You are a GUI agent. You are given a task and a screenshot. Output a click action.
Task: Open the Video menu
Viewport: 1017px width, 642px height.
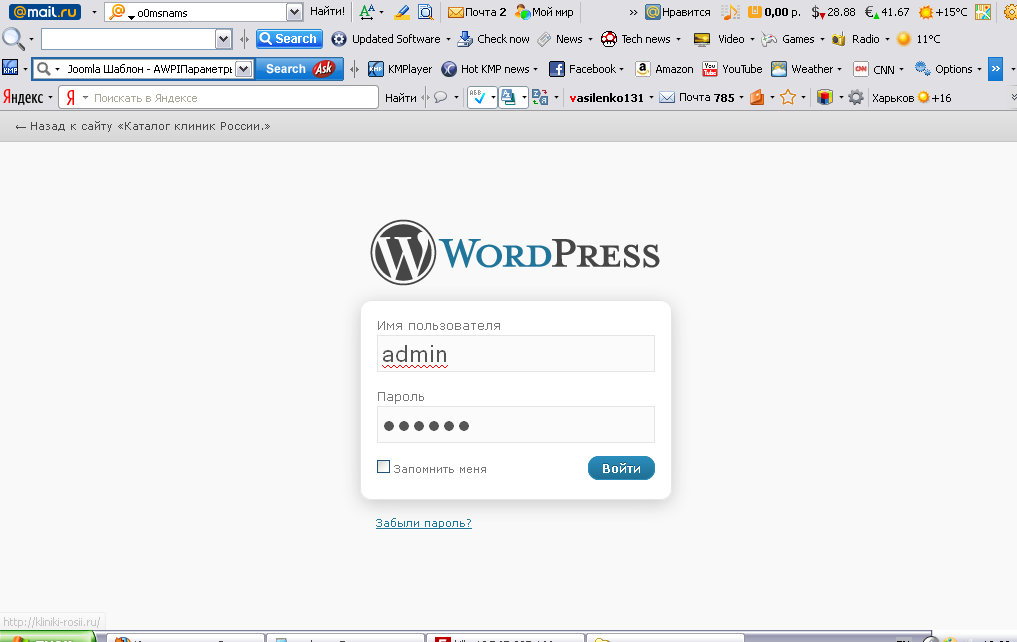pyautogui.click(x=724, y=39)
